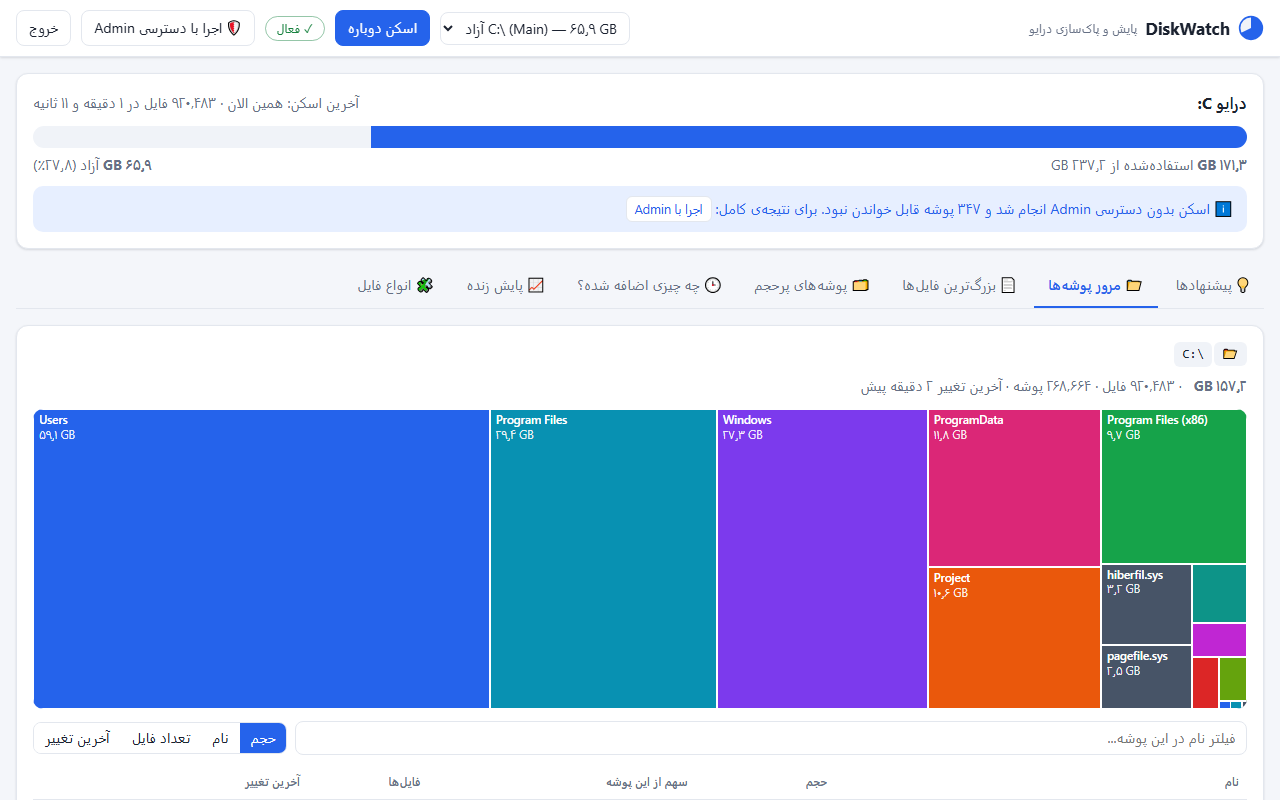Click اجرا با دسترسی Admin header button
The image size is (1280, 800).
click(168, 28)
